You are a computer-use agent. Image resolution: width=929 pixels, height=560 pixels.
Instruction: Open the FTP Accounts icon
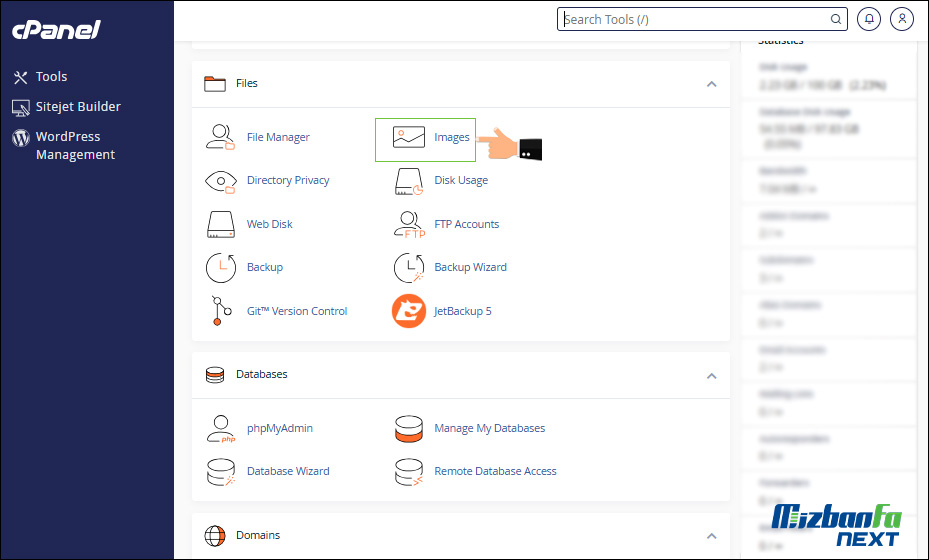point(409,225)
